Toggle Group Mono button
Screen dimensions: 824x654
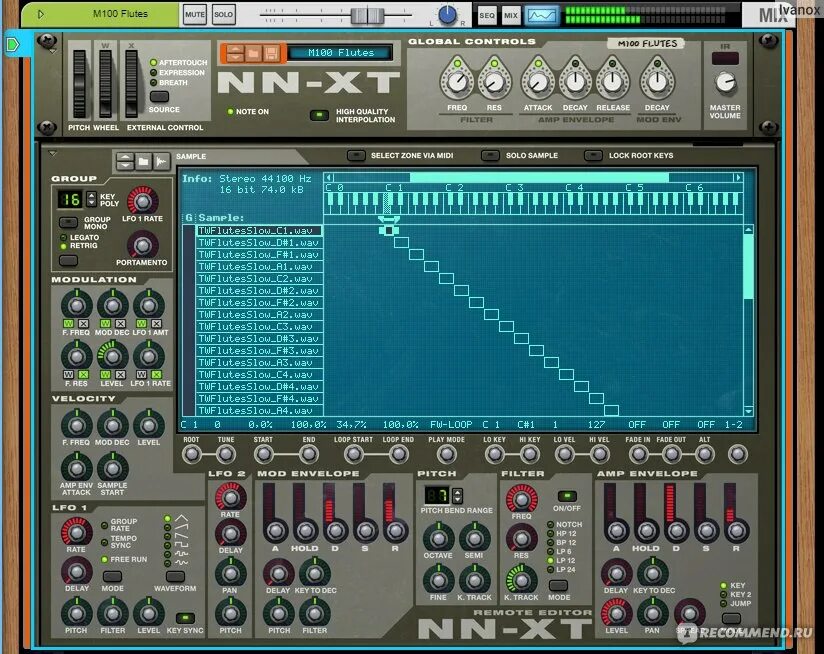[x=68, y=222]
